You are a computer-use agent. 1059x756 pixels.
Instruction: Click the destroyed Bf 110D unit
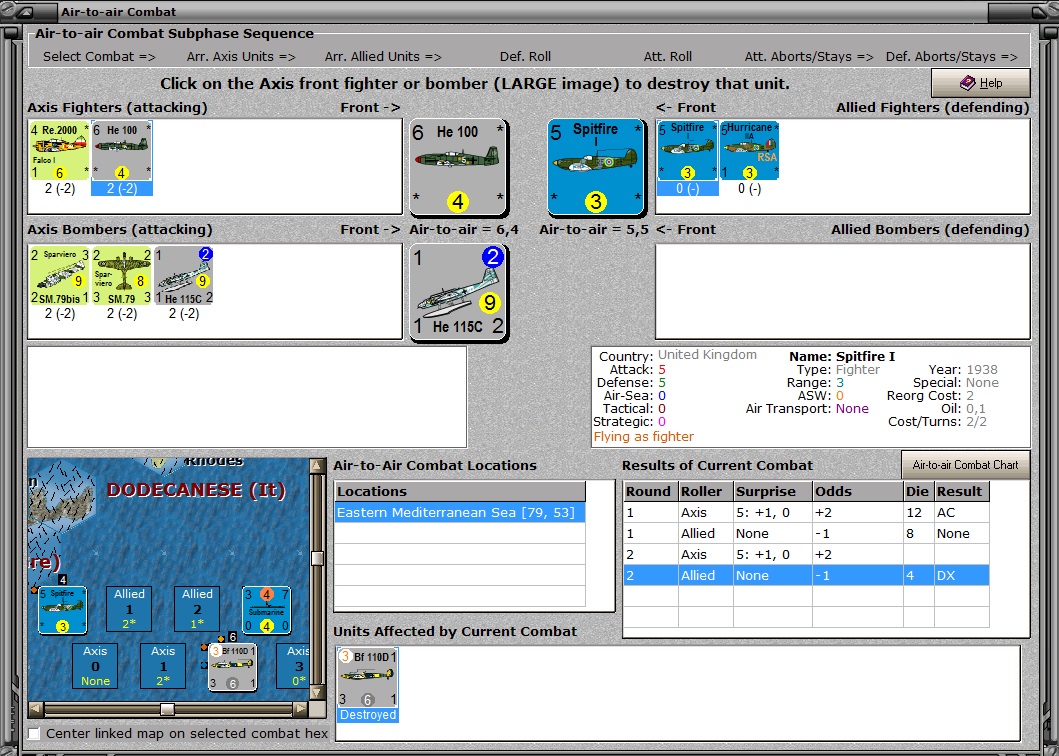(369, 678)
